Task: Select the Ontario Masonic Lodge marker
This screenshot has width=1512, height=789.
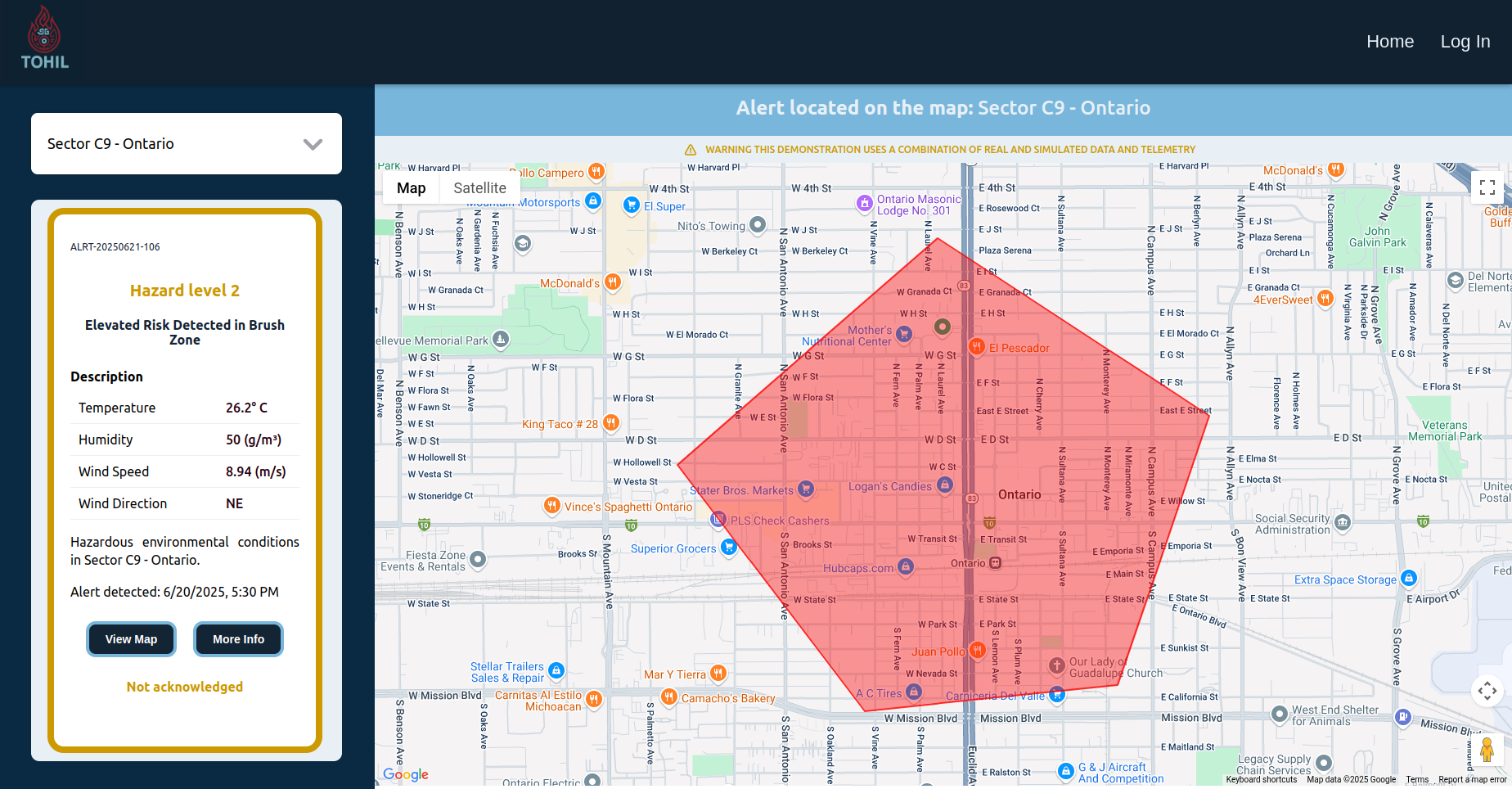Action: [865, 203]
